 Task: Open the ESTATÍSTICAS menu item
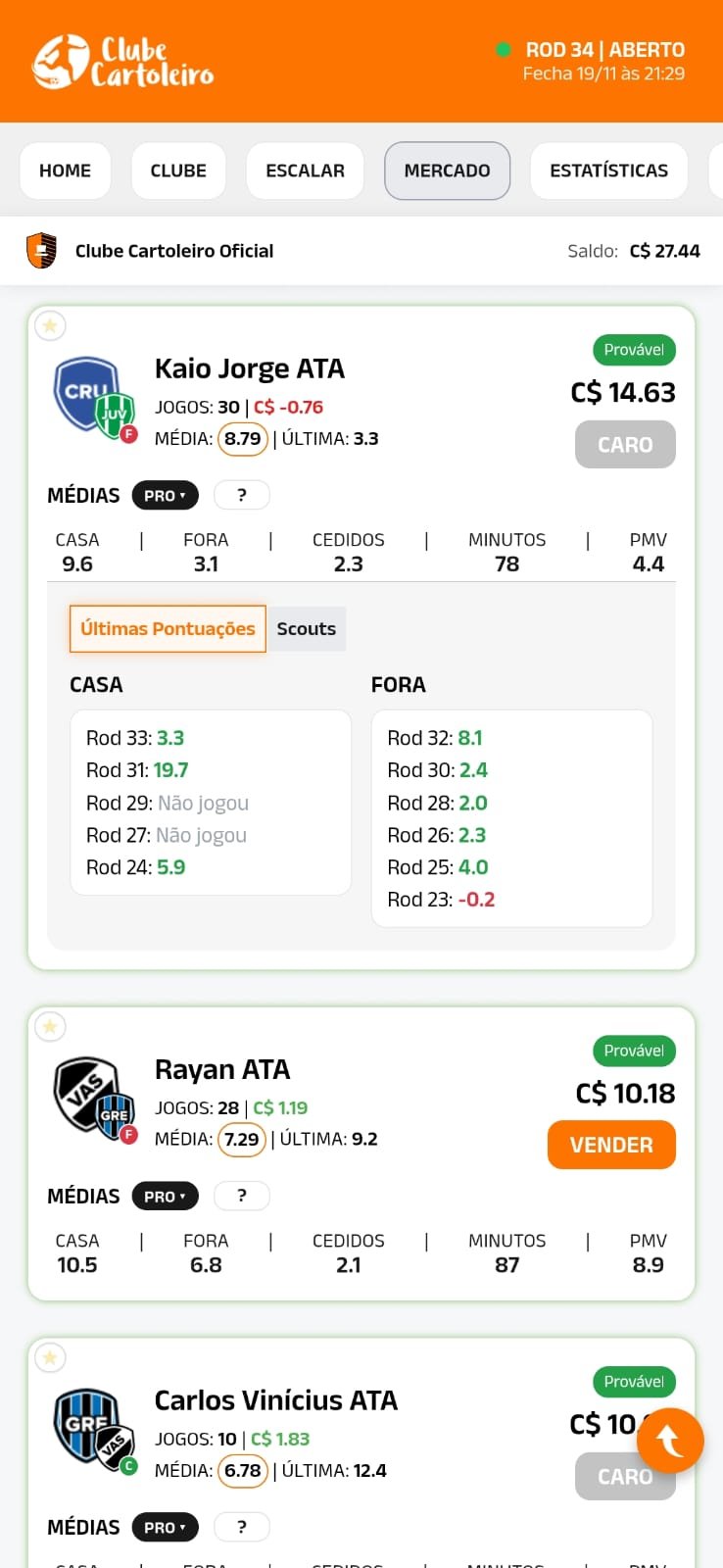[x=608, y=171]
